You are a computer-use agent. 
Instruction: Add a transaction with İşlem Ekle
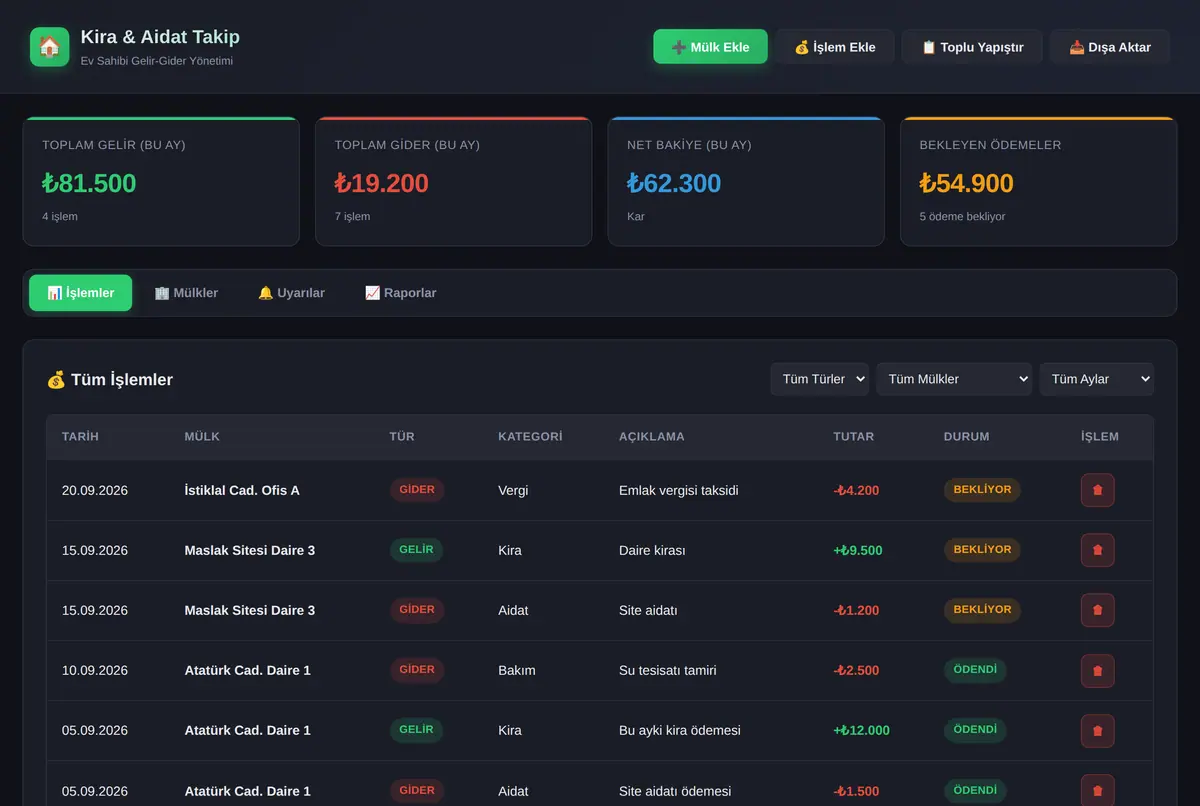click(x=834, y=47)
